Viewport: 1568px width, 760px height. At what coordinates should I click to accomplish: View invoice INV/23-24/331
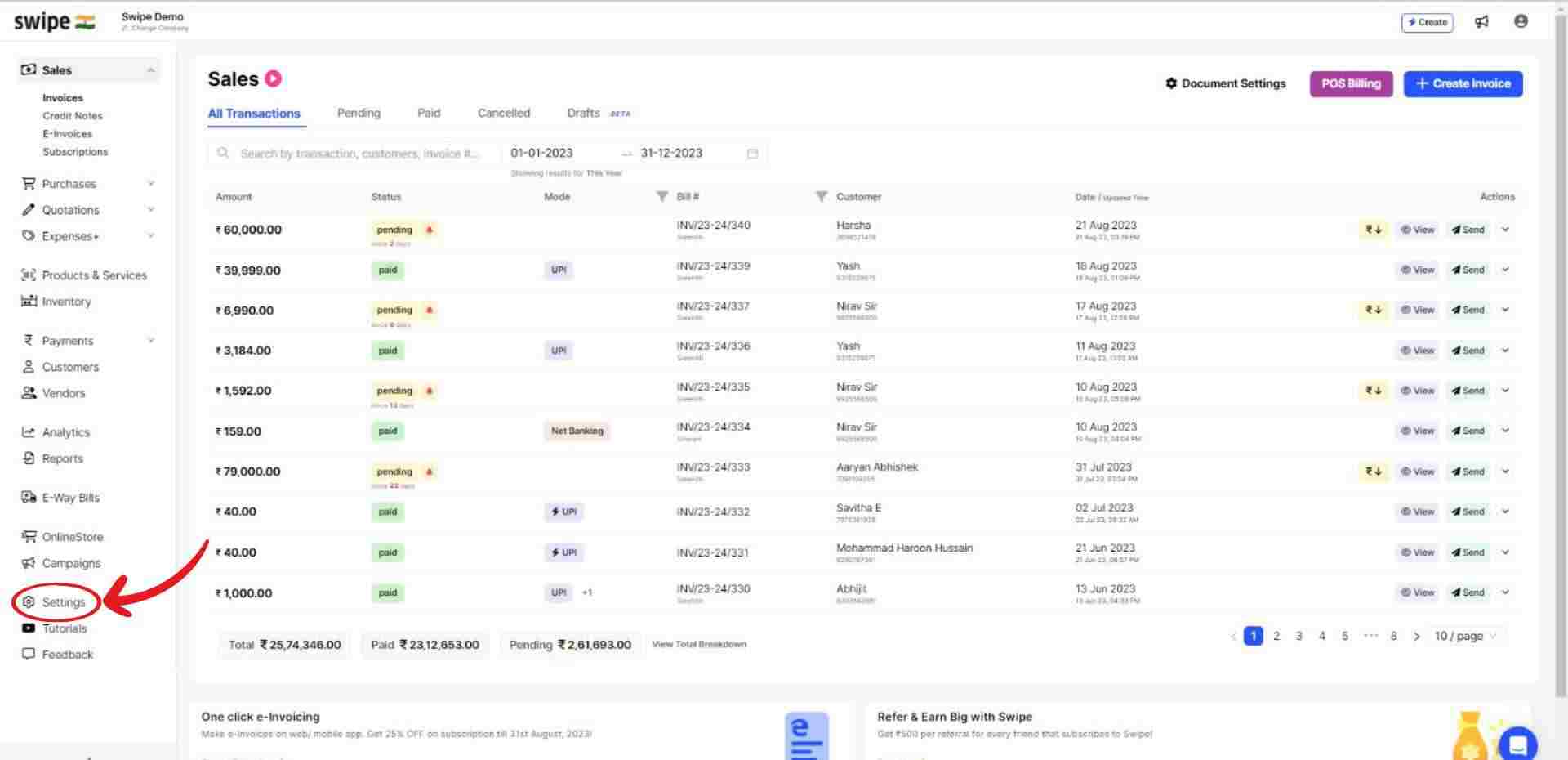1417,552
